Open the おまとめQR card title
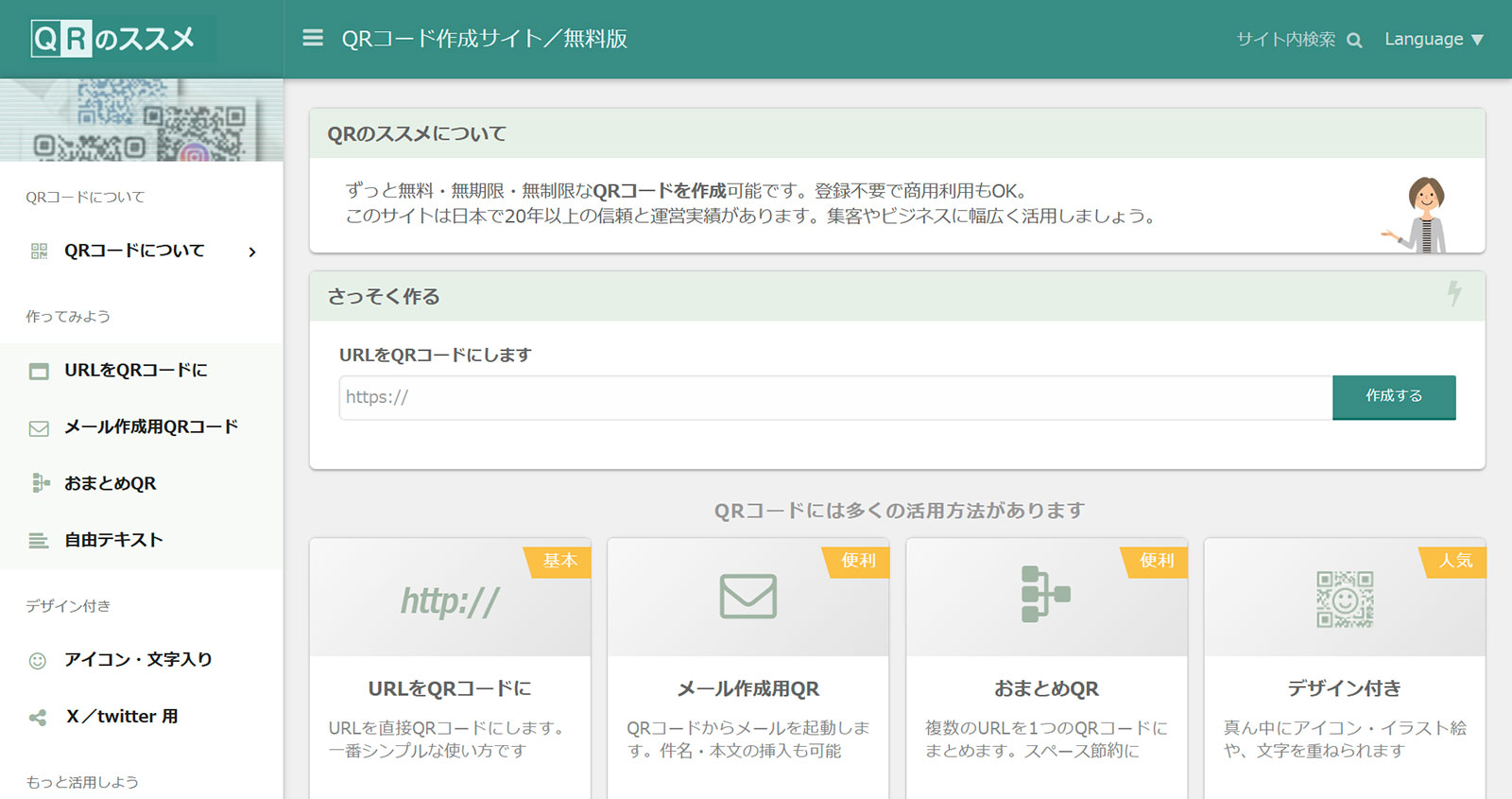The height and width of the screenshot is (799, 1512). pos(1046,689)
